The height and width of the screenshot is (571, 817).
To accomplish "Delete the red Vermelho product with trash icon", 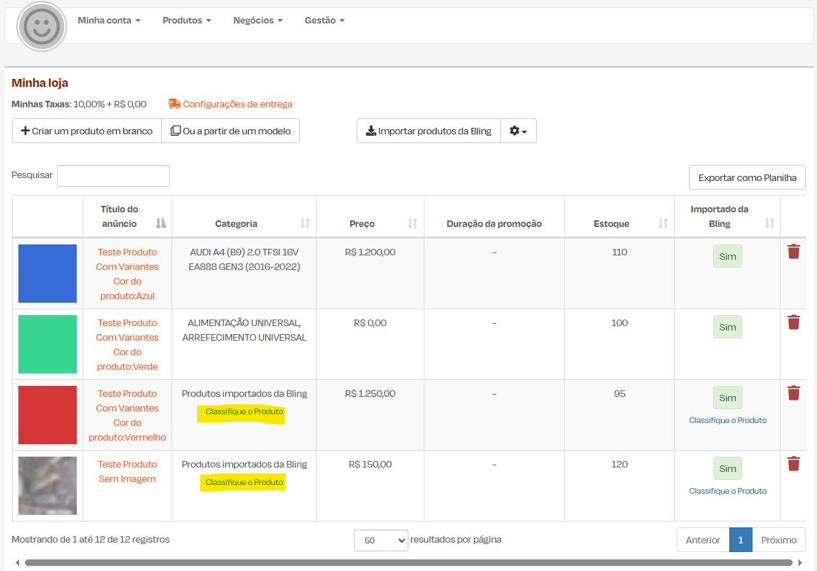I will pyautogui.click(x=793, y=393).
